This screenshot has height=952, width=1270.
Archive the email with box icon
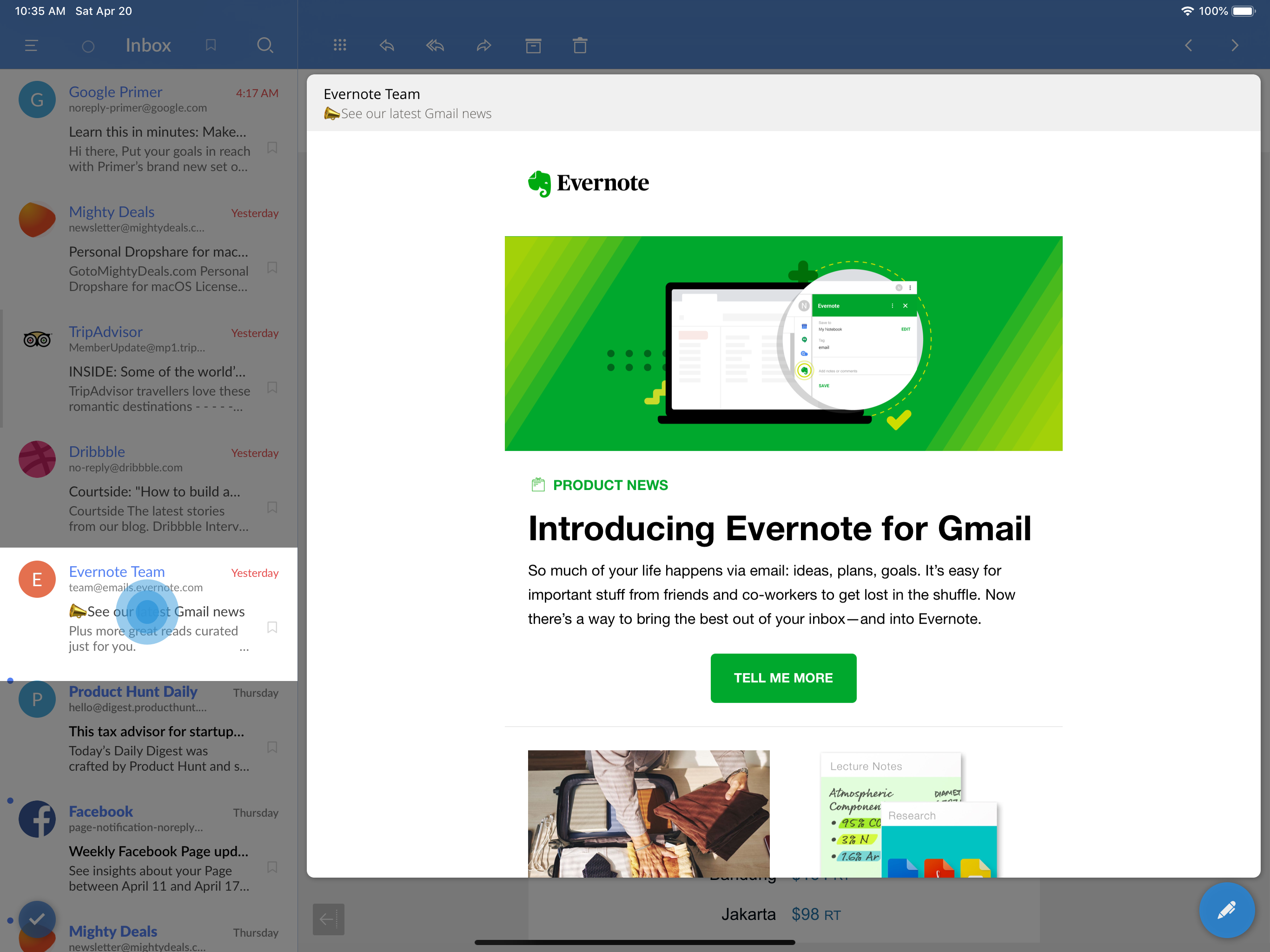point(533,46)
